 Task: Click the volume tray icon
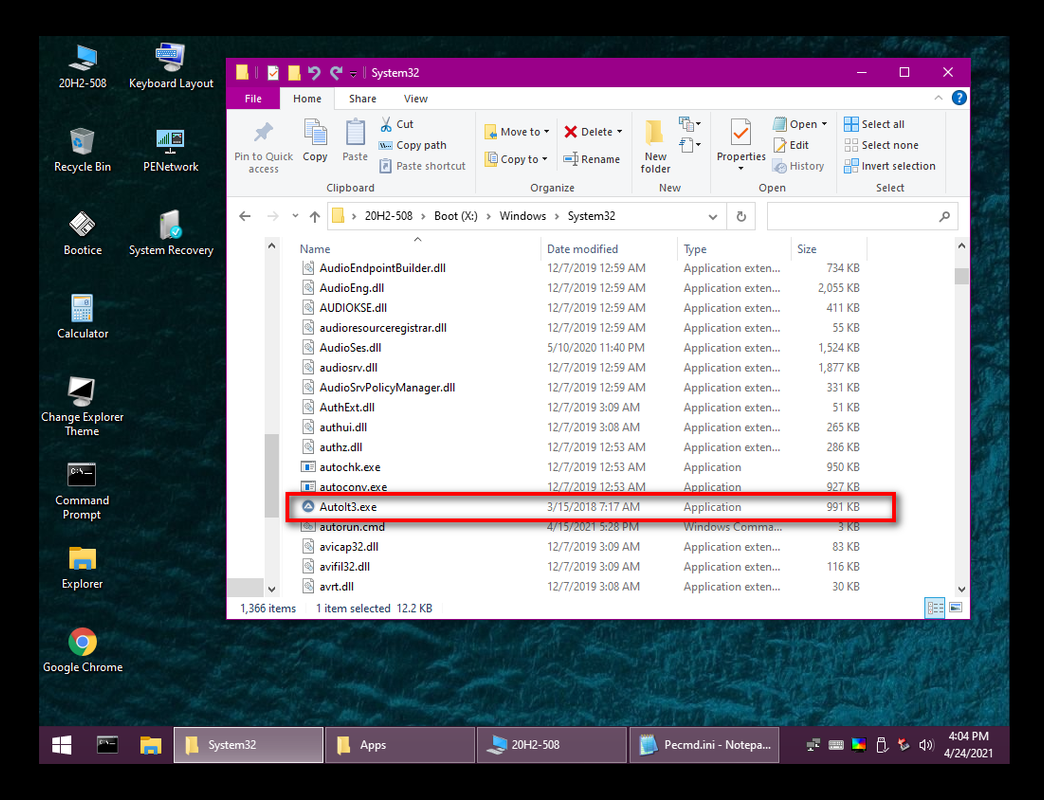(x=926, y=745)
